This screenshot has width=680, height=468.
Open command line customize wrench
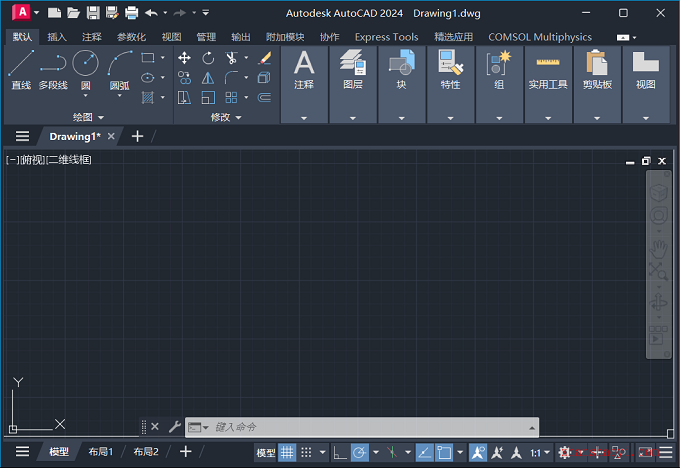175,427
